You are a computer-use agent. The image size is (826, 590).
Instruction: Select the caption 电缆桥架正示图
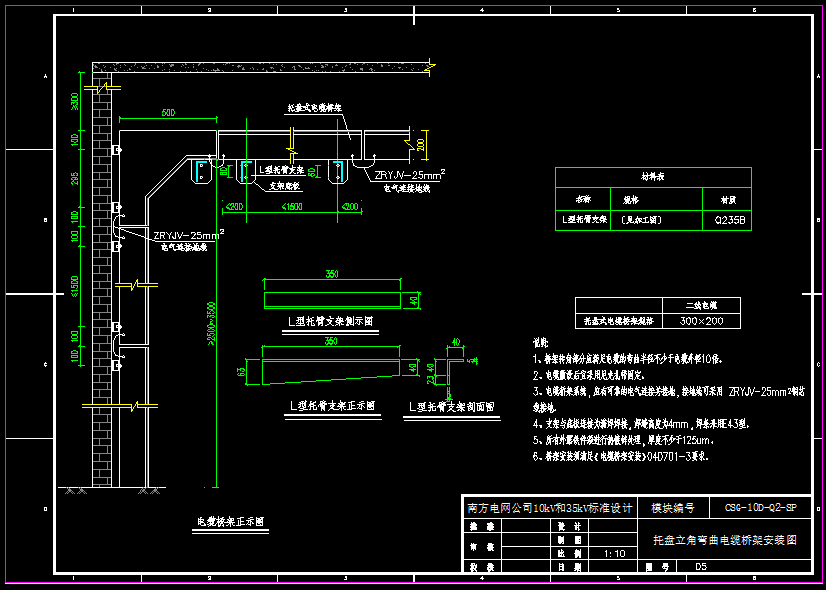[x=230, y=521]
